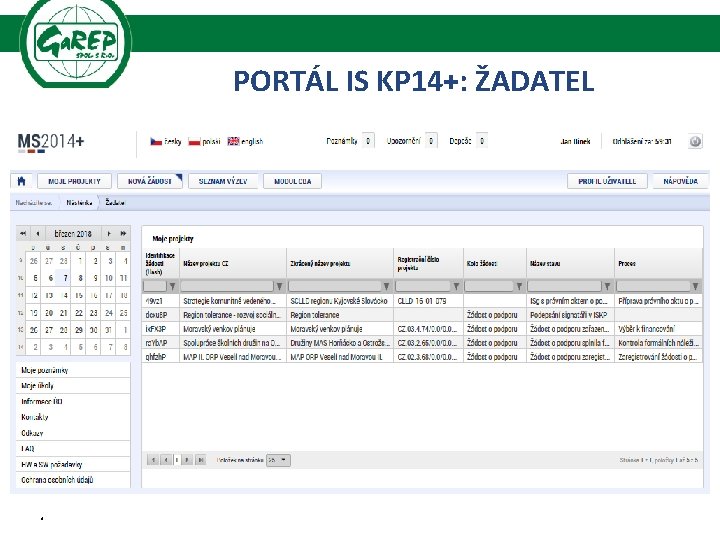
Task: Click filter field under Registrační číslo projektu
Action: click(423, 286)
